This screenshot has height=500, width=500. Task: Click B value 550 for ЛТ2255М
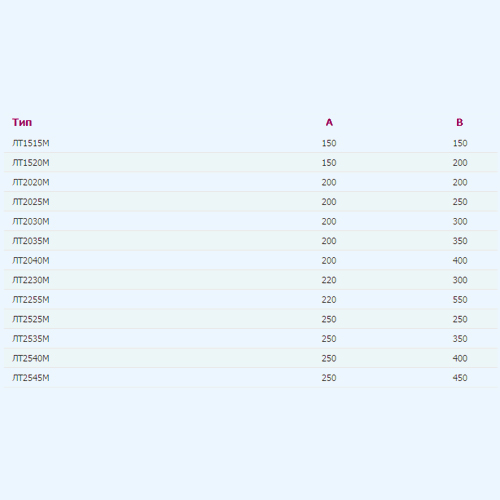pyautogui.click(x=460, y=300)
